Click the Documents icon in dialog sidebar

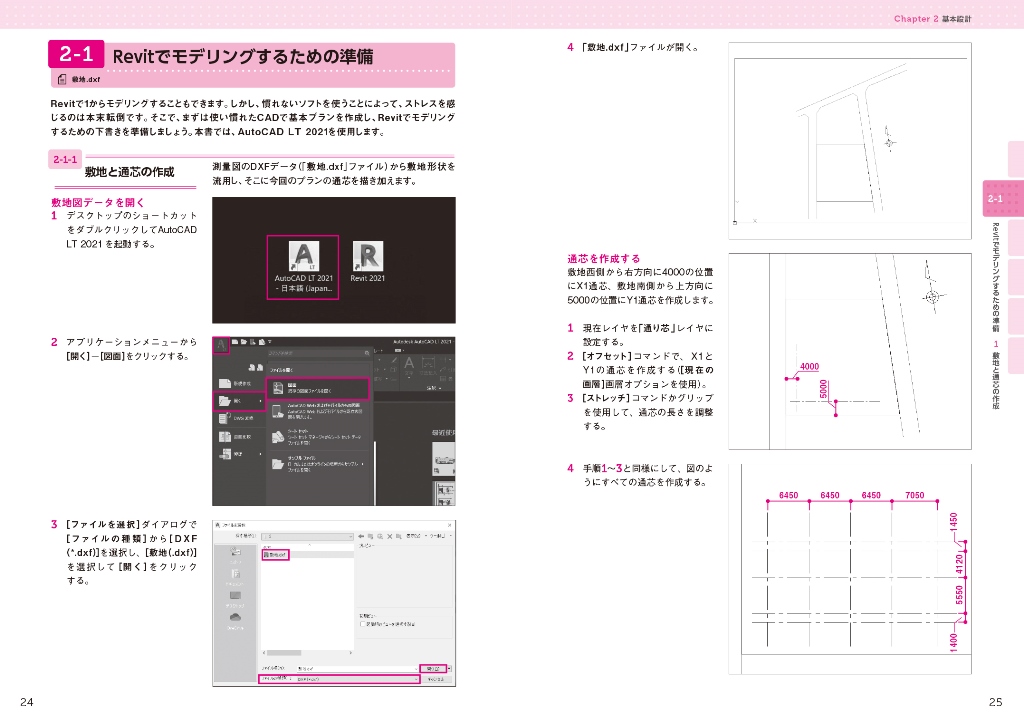pos(235,573)
